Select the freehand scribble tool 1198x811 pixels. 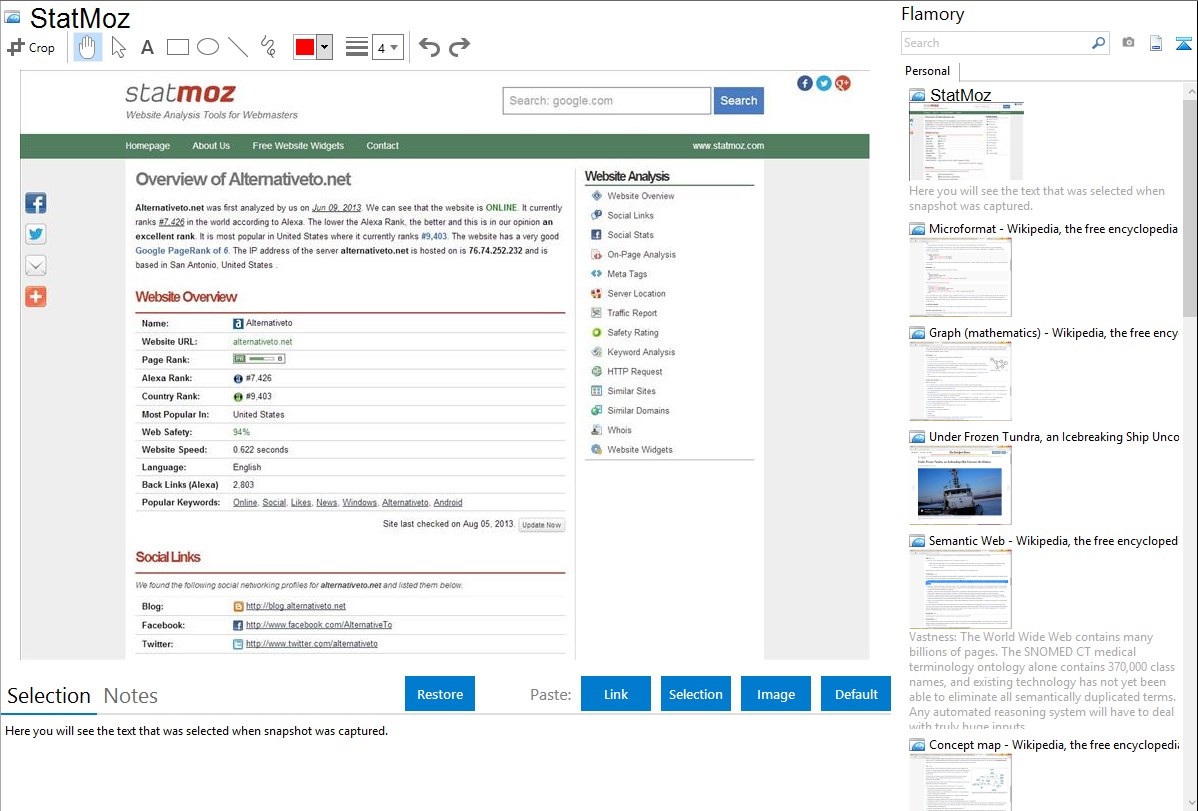click(268, 47)
